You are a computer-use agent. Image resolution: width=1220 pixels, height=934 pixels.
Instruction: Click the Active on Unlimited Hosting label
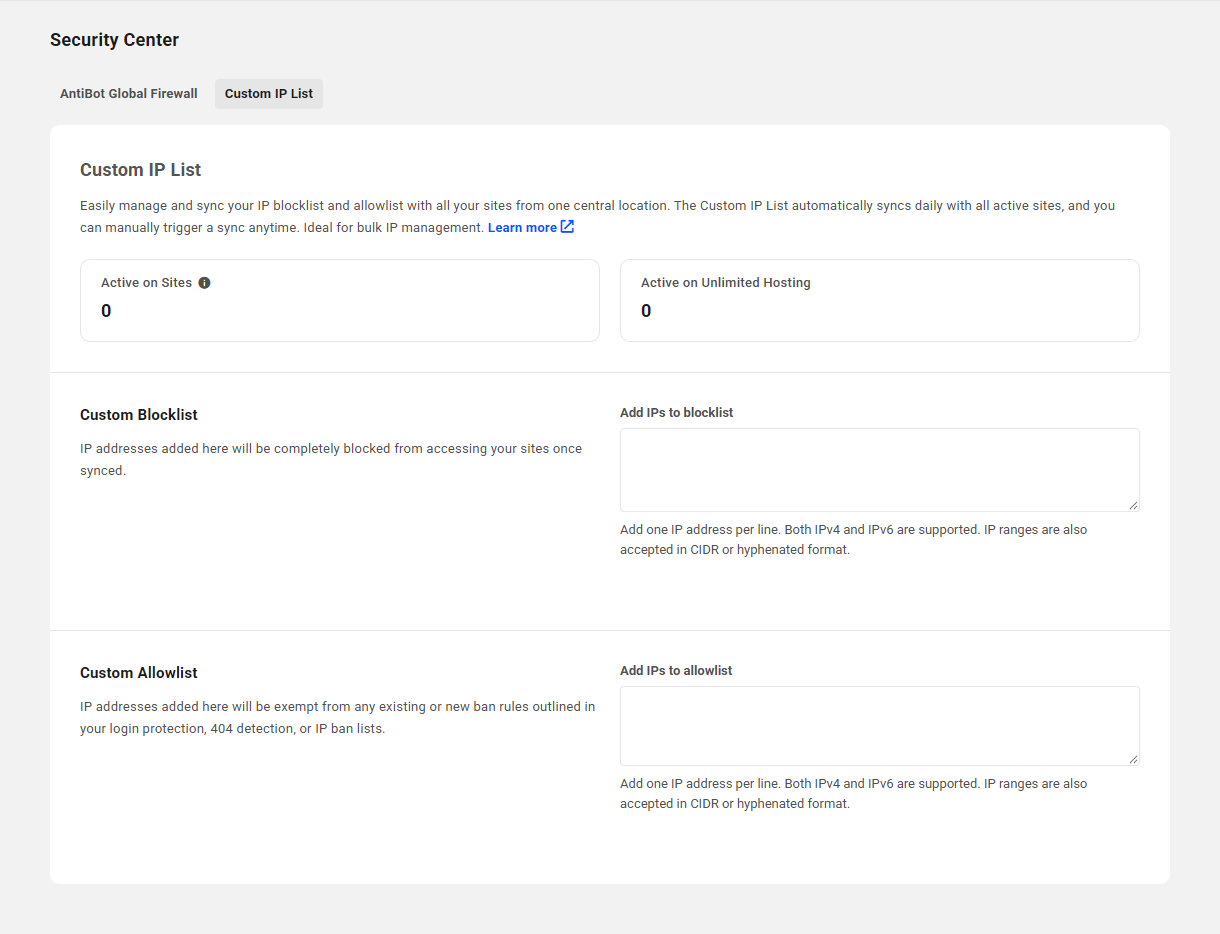(x=726, y=283)
